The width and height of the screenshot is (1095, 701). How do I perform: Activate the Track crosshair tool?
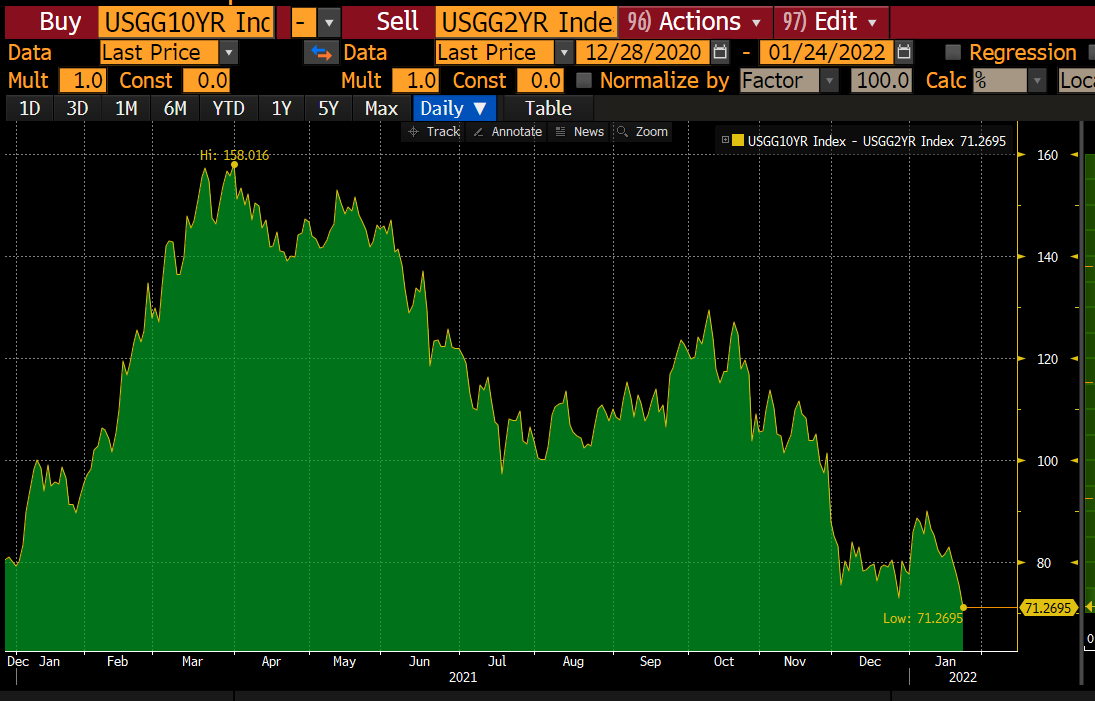(434, 131)
